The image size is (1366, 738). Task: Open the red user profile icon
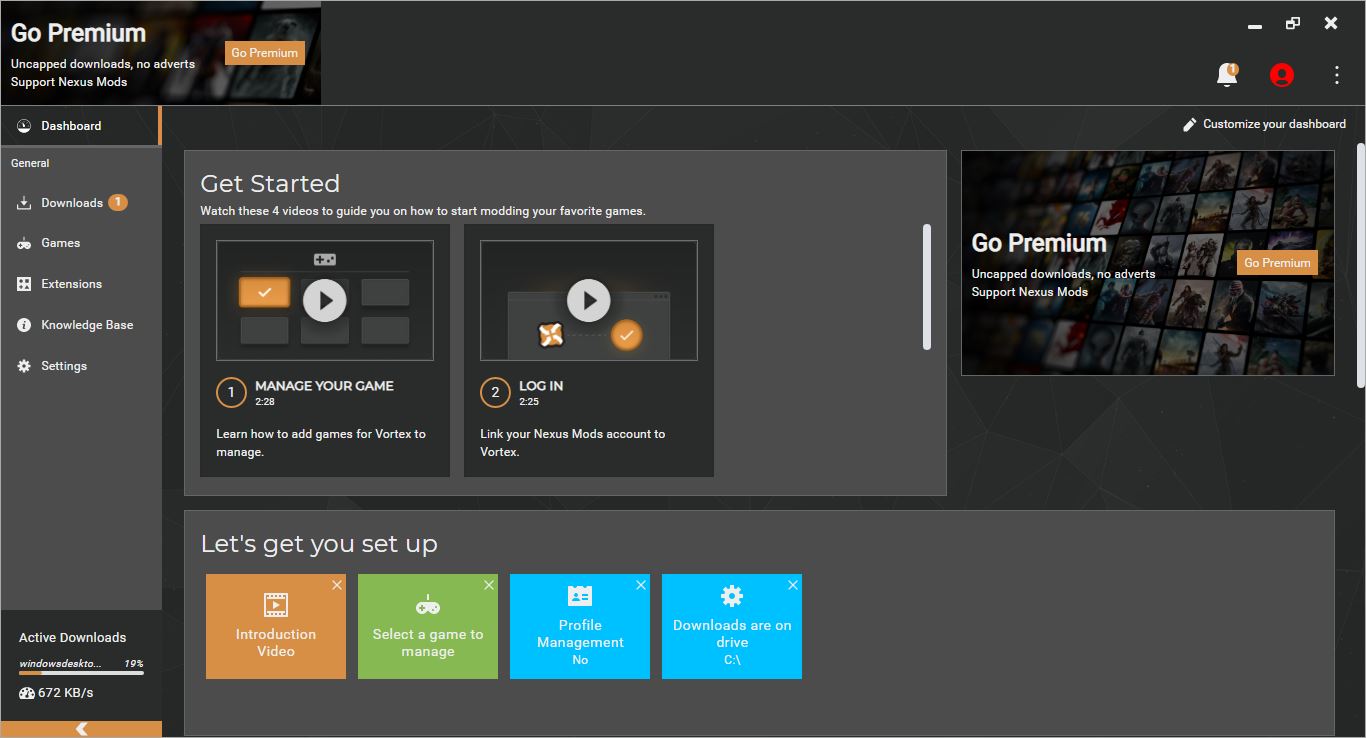(1281, 75)
